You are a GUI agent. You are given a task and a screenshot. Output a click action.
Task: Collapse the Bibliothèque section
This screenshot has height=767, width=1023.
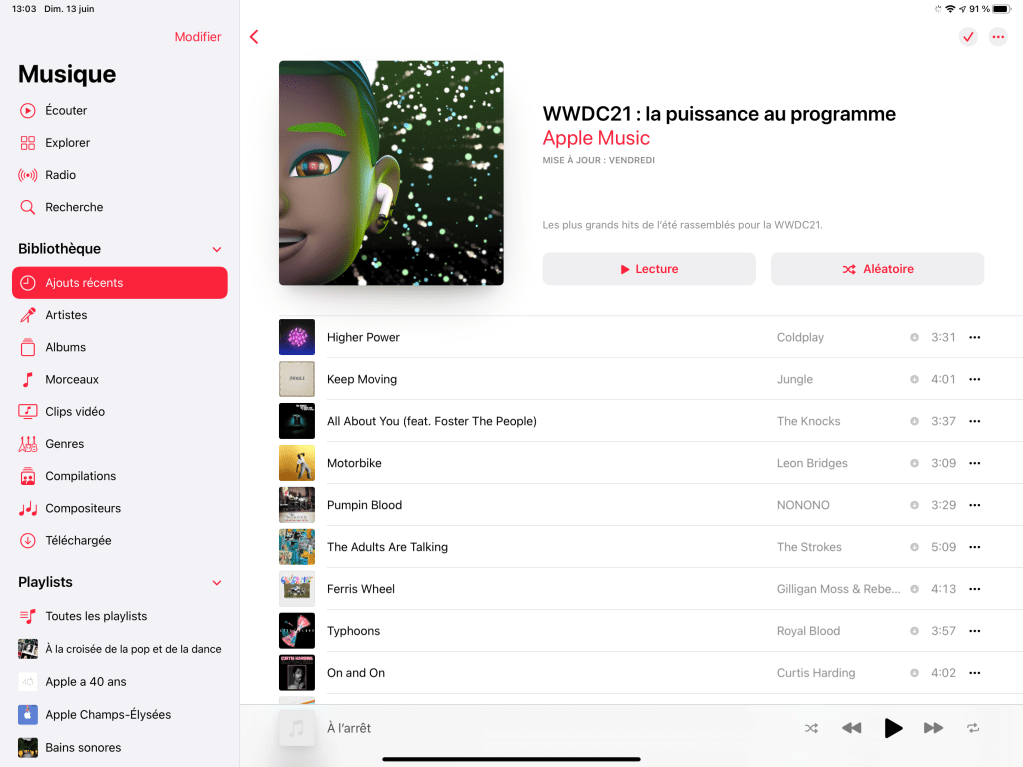pyautogui.click(x=217, y=249)
